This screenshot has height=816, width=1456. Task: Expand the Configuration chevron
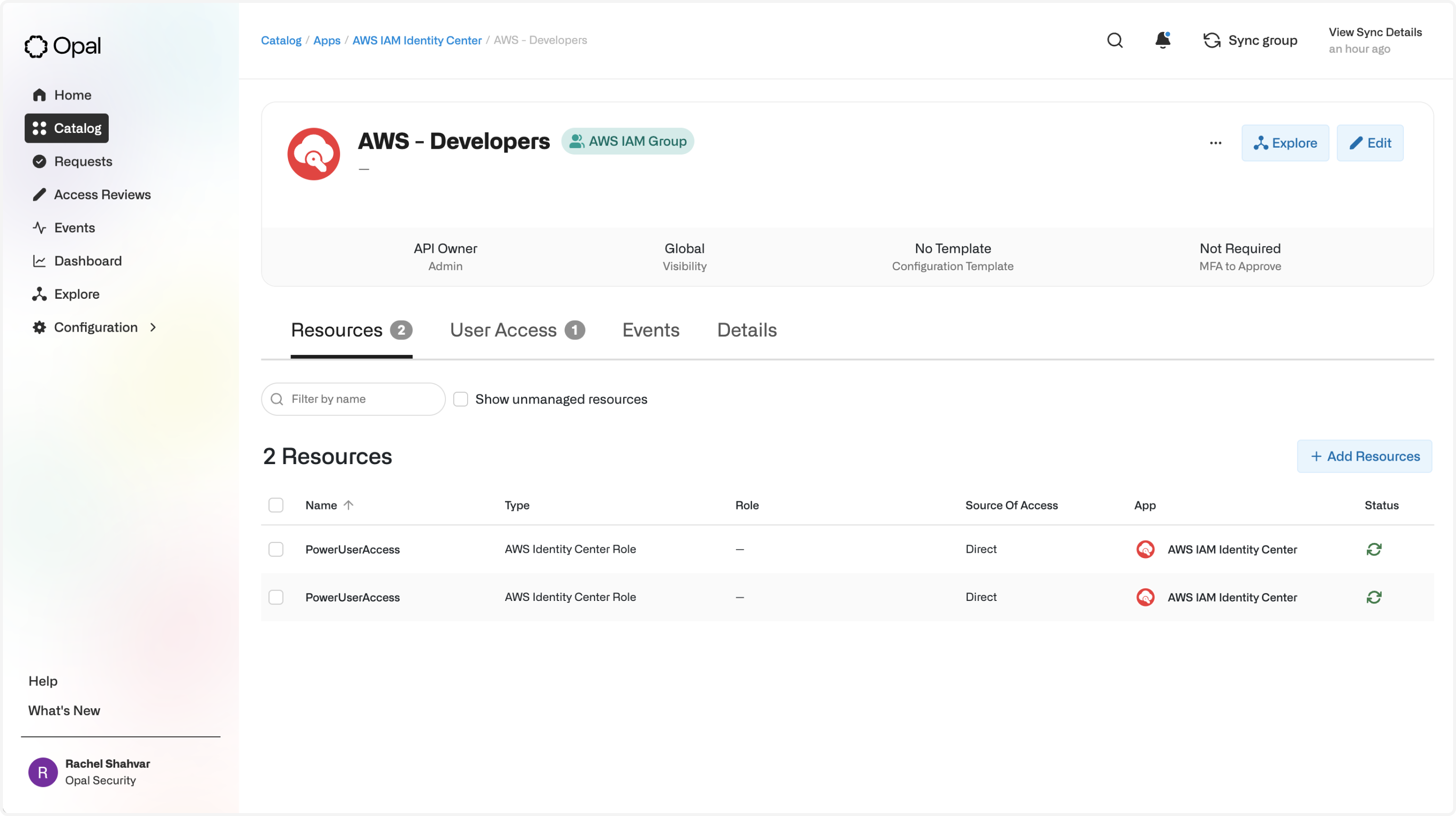[x=153, y=327]
